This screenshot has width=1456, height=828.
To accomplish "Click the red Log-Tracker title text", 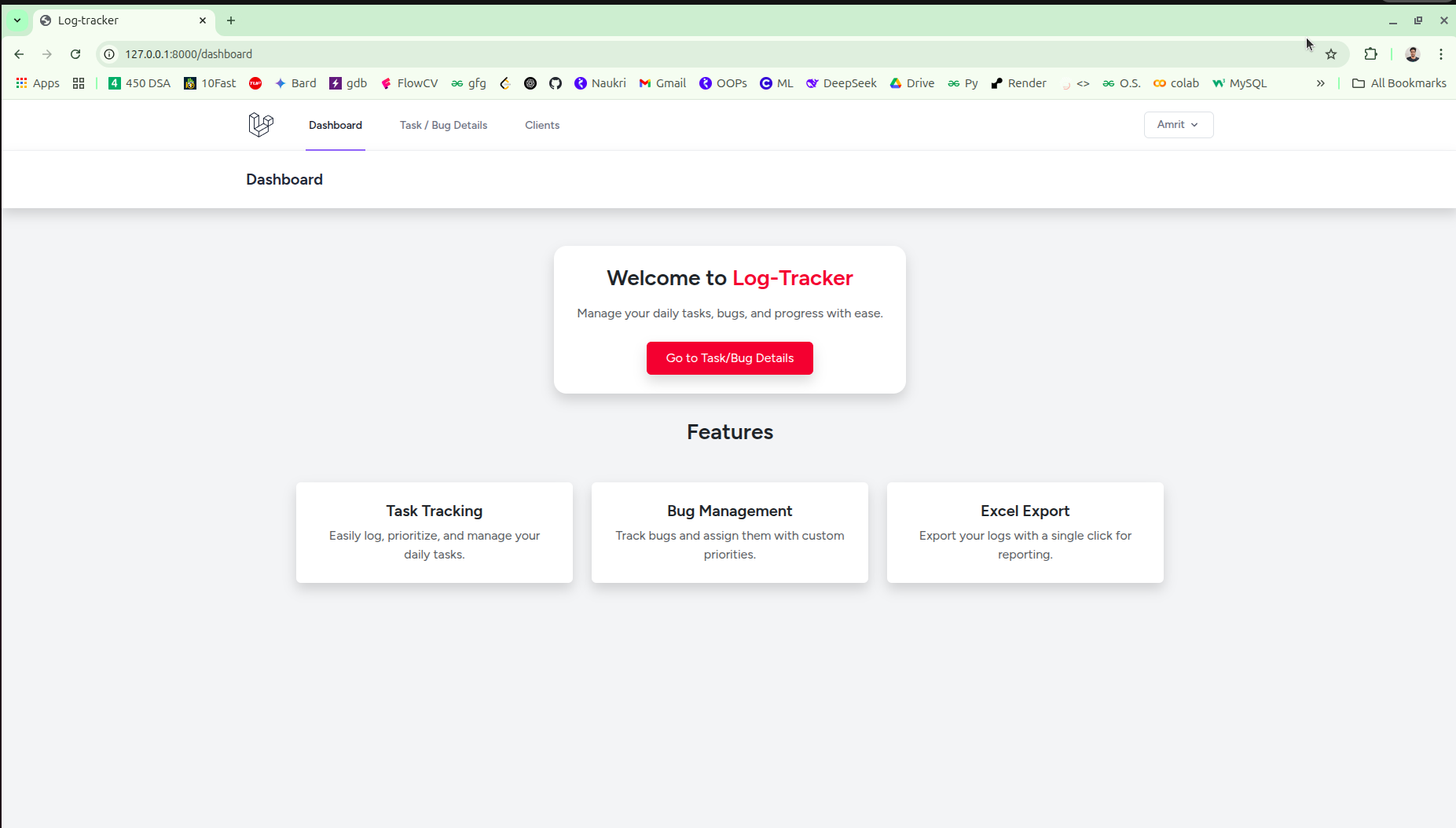I will tap(793, 278).
